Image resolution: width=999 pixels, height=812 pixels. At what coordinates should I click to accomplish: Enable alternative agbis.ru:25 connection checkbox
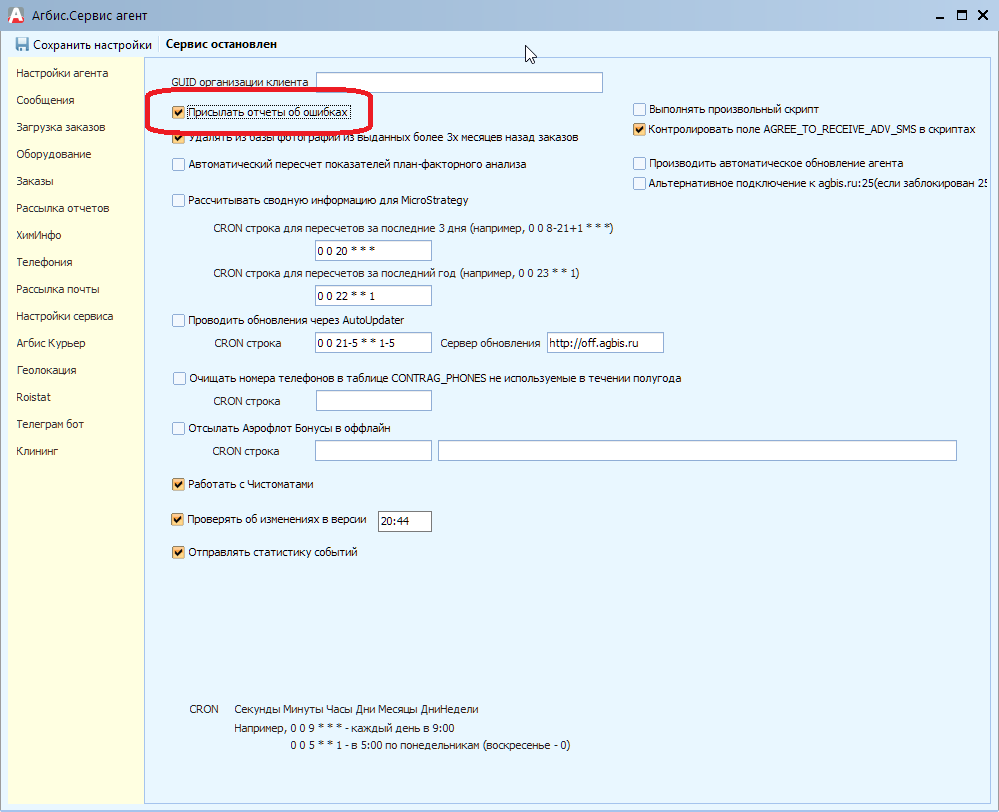point(639,184)
